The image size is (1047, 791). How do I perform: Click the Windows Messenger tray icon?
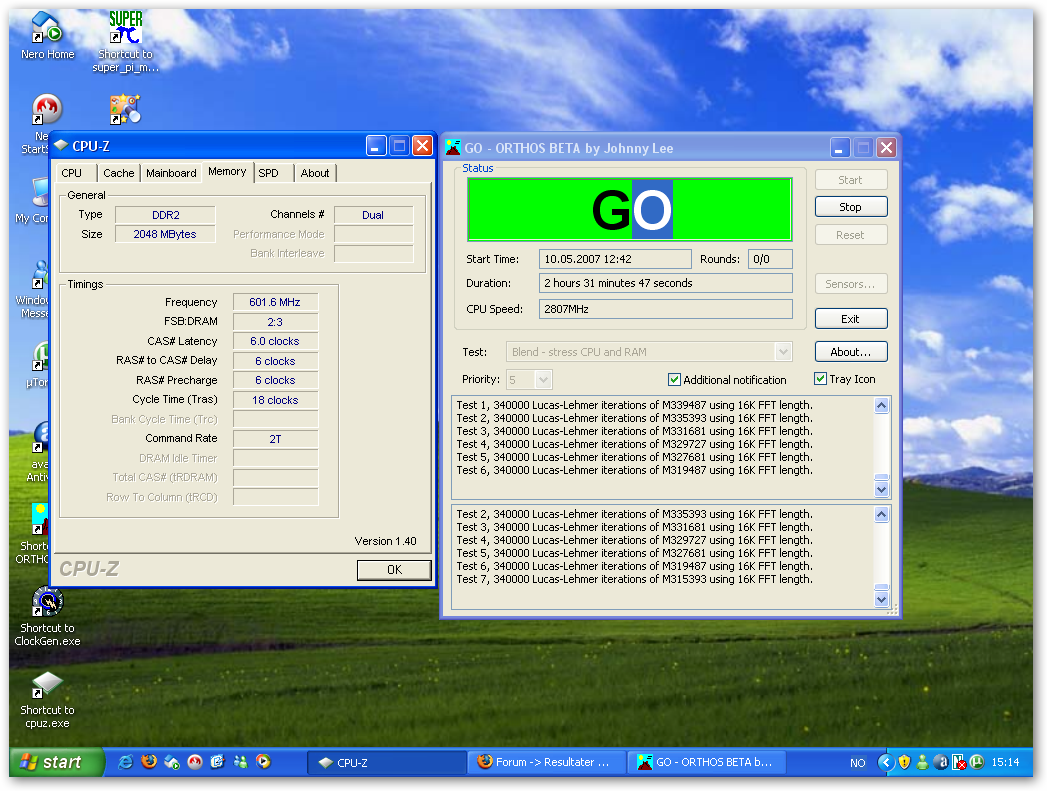tap(922, 762)
